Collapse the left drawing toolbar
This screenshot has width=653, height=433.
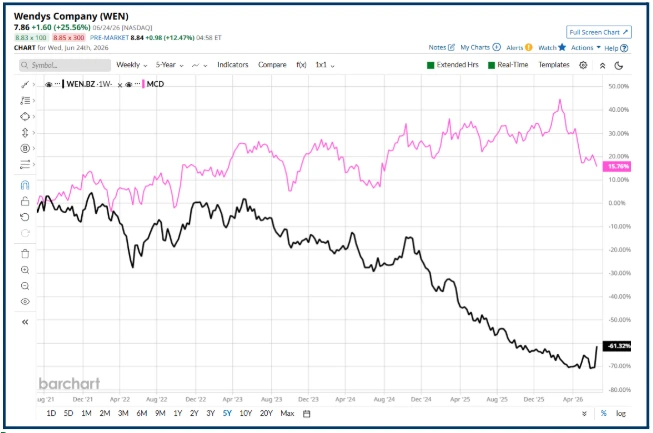pyautogui.click(x=25, y=322)
